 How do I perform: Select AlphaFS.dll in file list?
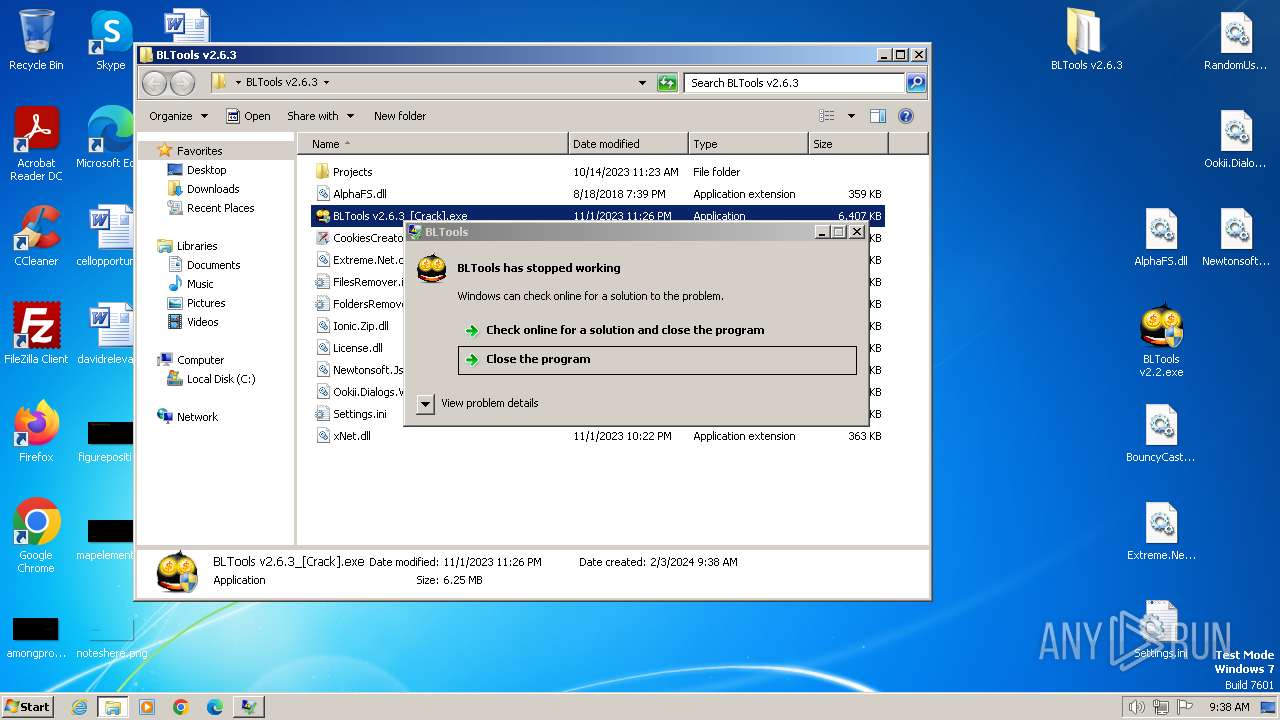pyautogui.click(x=598, y=194)
